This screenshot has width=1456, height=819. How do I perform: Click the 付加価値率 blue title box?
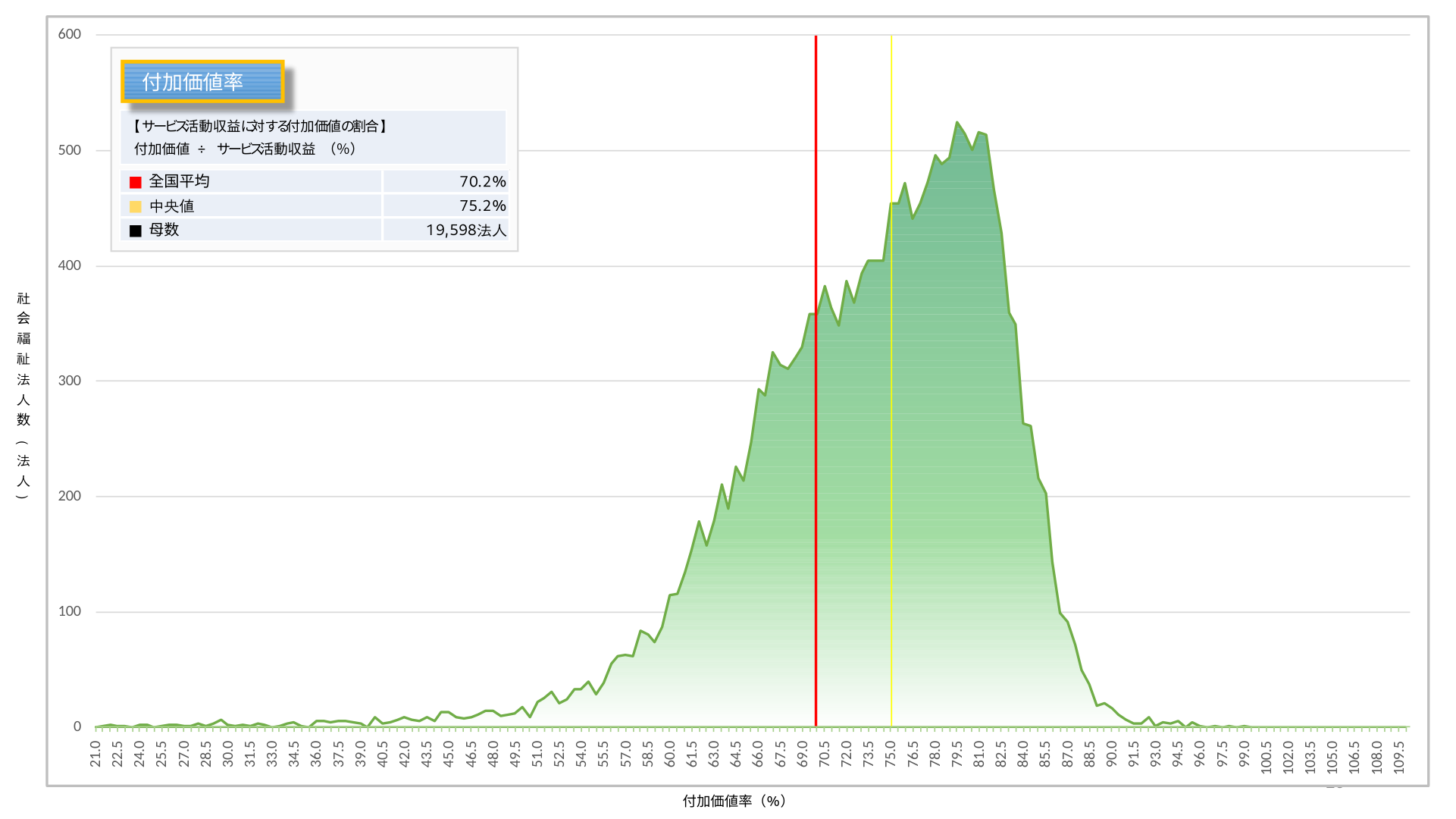202,81
